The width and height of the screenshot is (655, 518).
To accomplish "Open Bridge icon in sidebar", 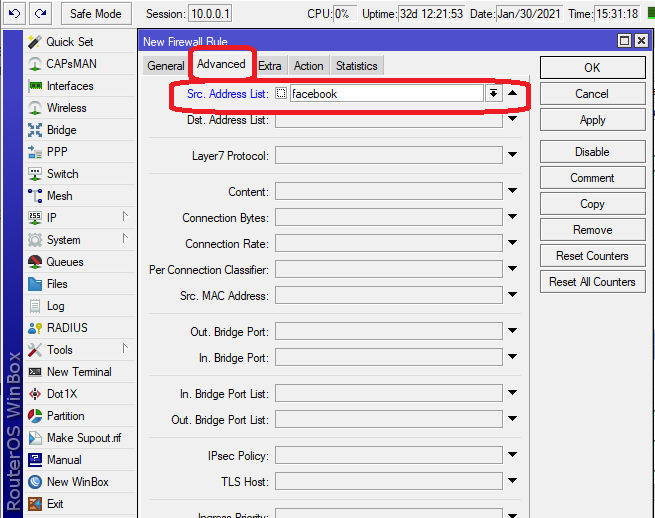I will click(x=35, y=130).
